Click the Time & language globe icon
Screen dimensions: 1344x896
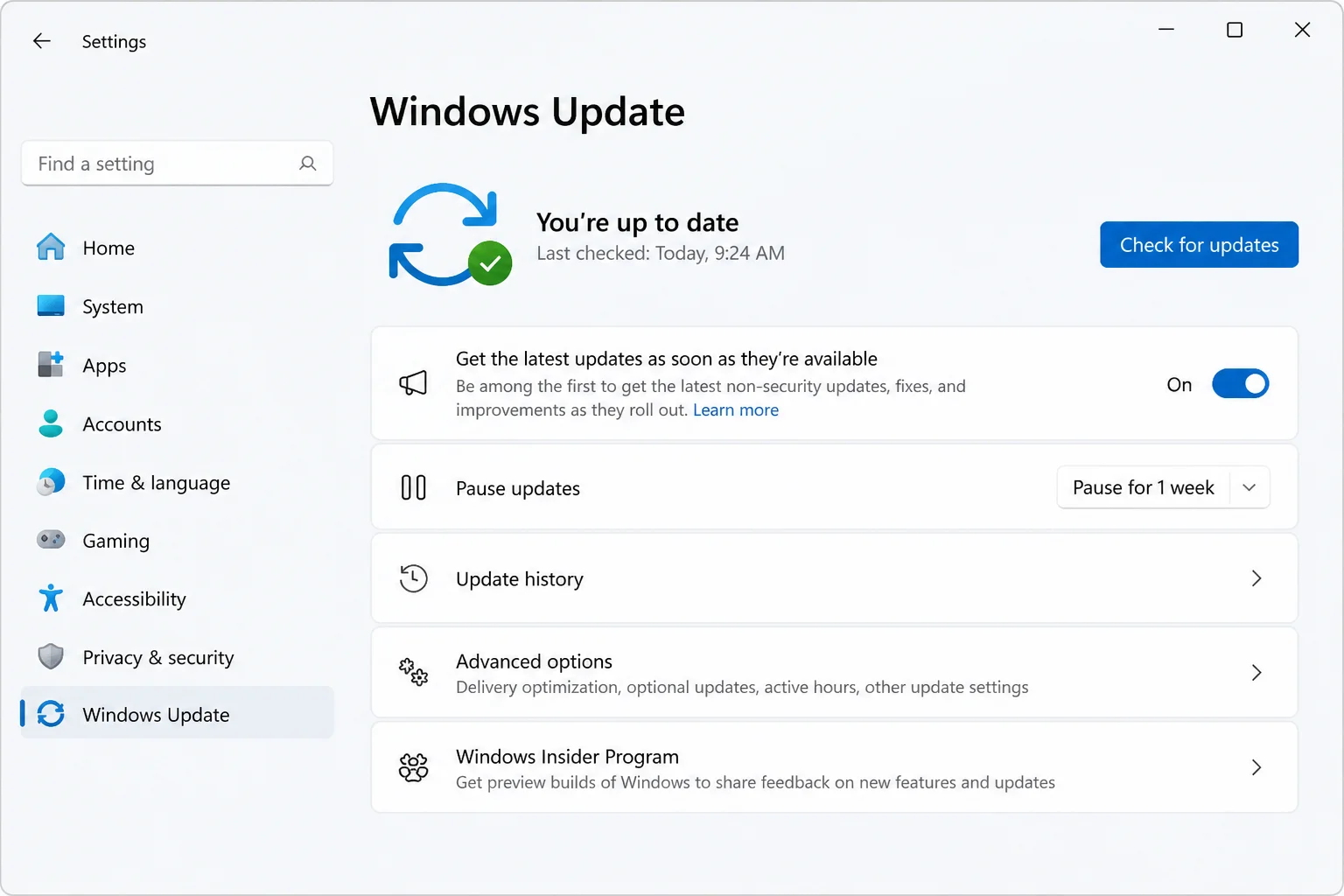tap(51, 482)
